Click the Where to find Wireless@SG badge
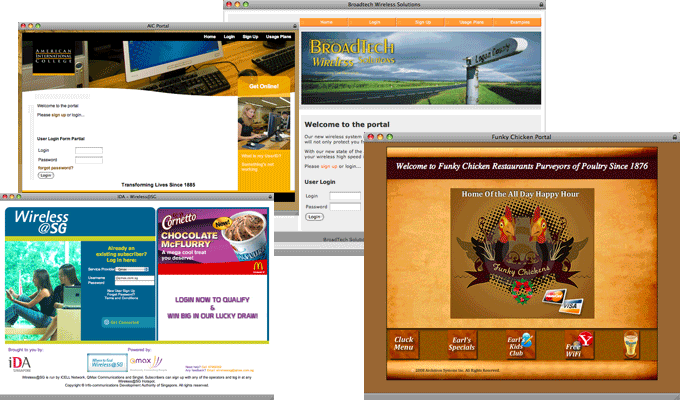This screenshot has height=400, width=680. point(107,363)
